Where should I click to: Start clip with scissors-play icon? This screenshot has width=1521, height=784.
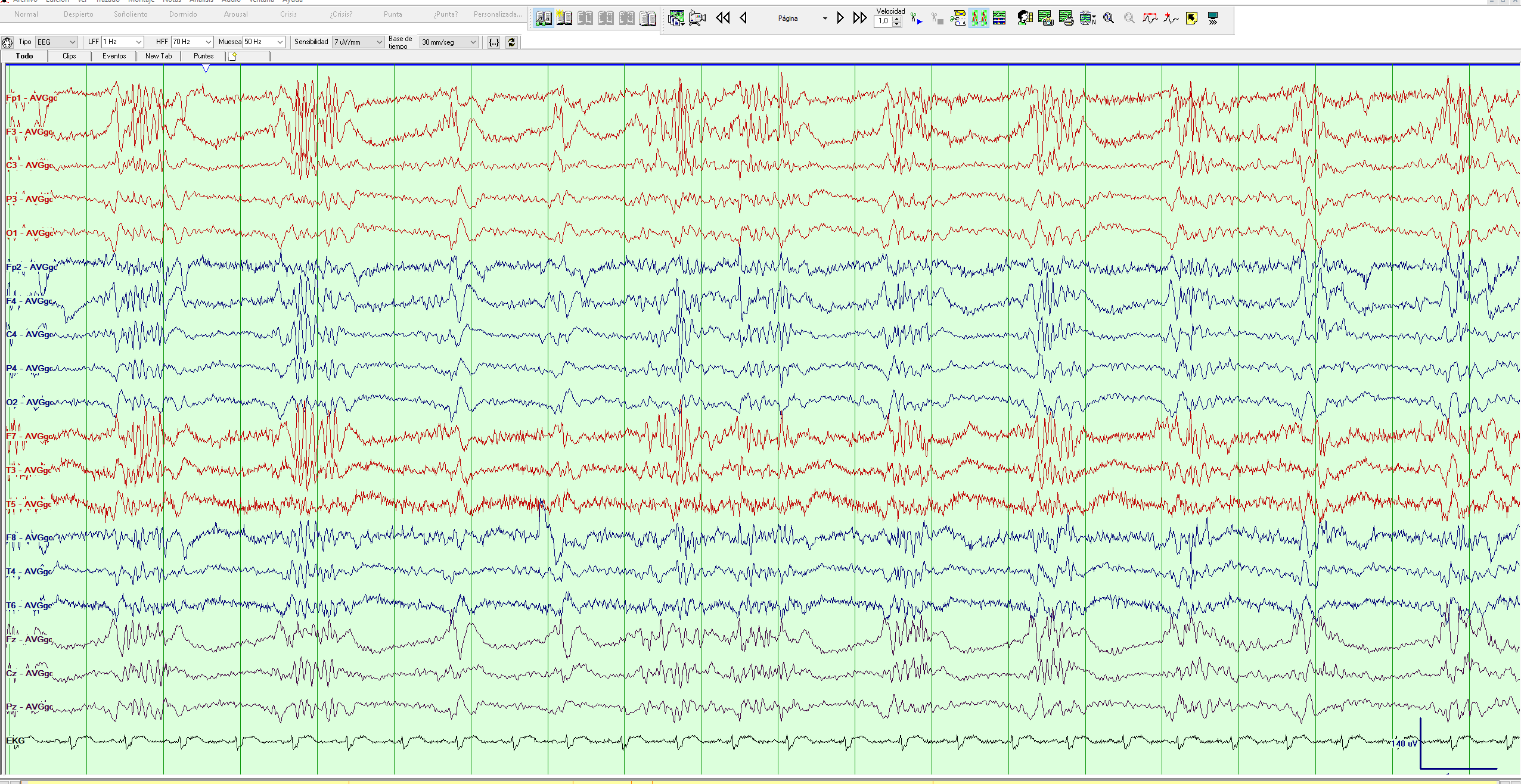(917, 19)
